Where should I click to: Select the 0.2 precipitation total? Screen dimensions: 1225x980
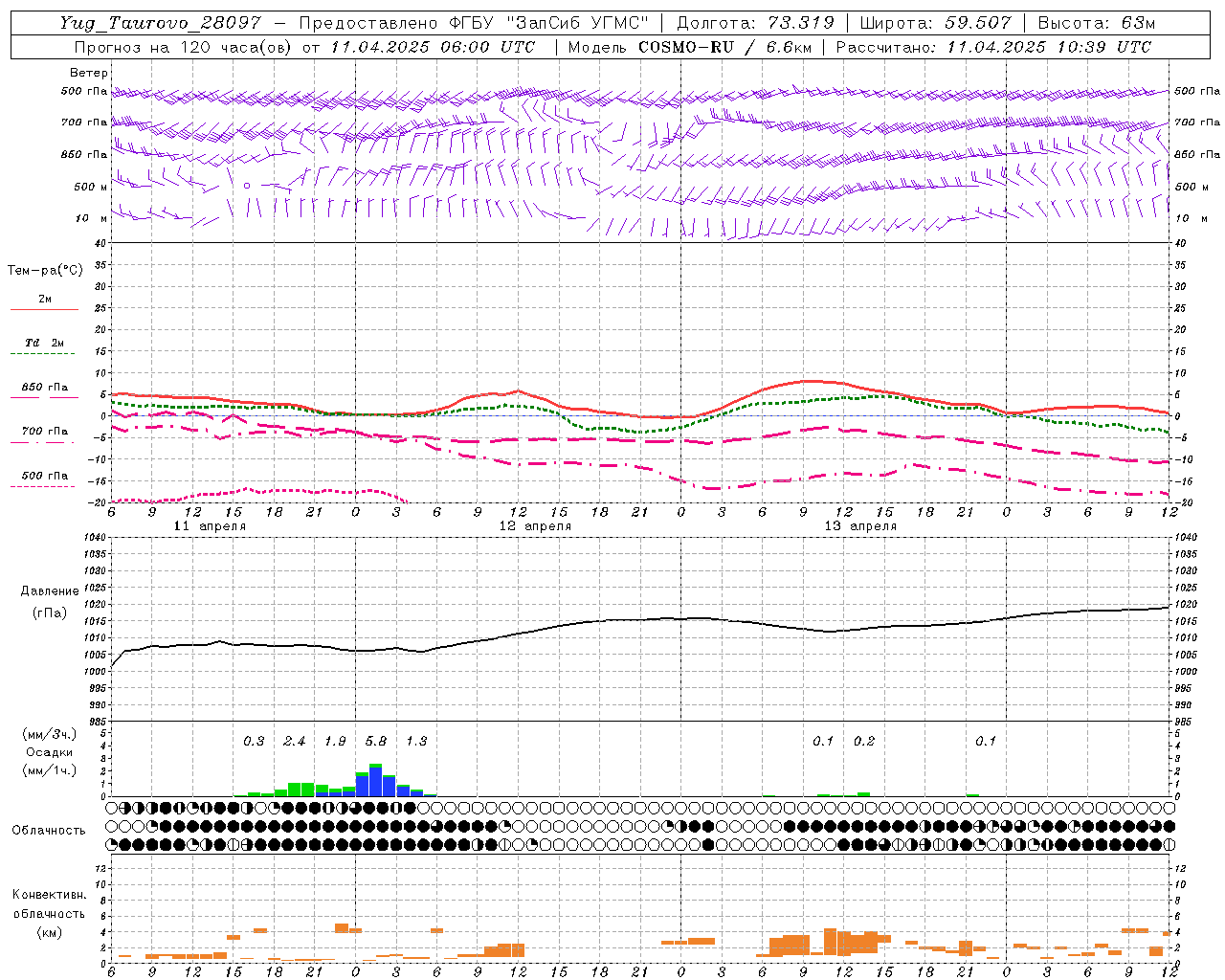click(x=864, y=742)
